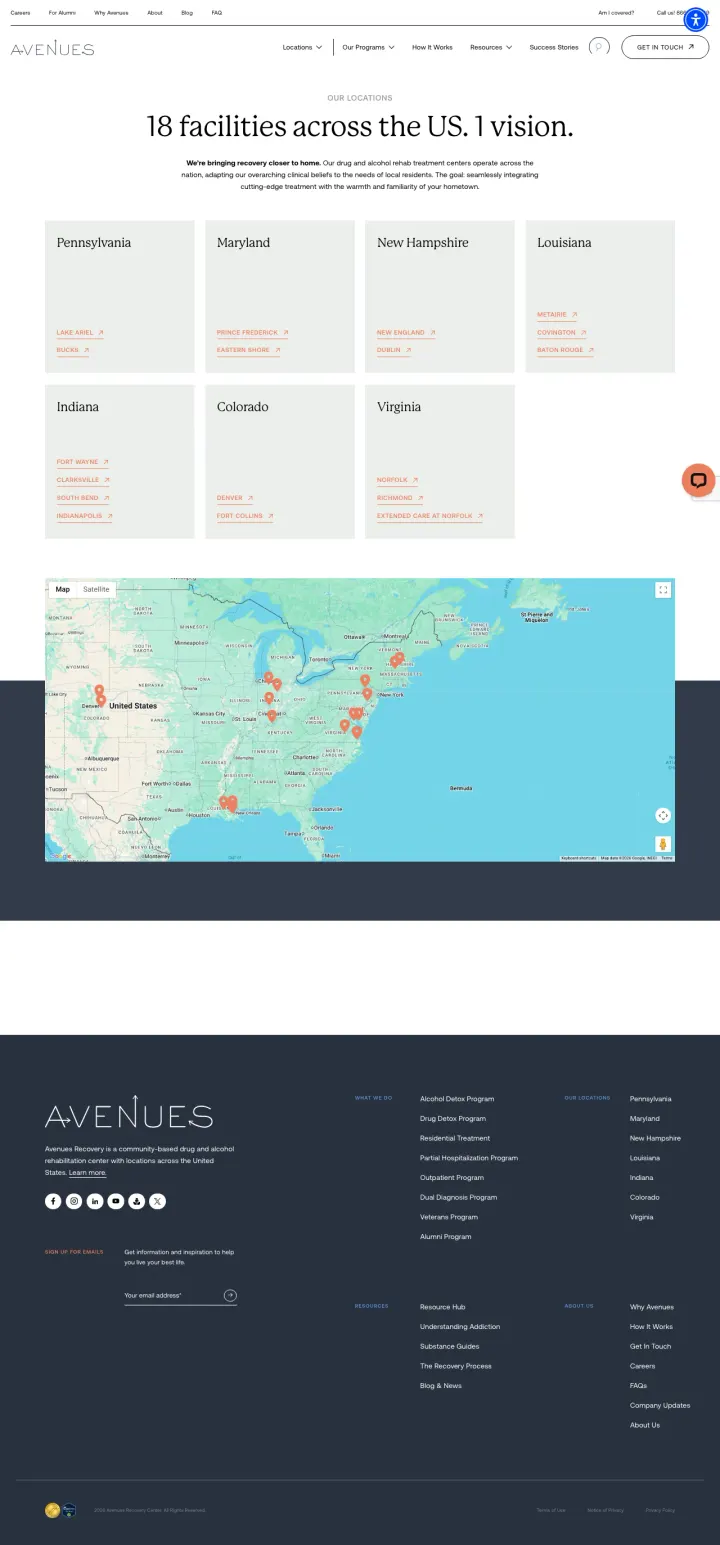
Task: Open Veterans Program footer link
Action: (x=449, y=1217)
